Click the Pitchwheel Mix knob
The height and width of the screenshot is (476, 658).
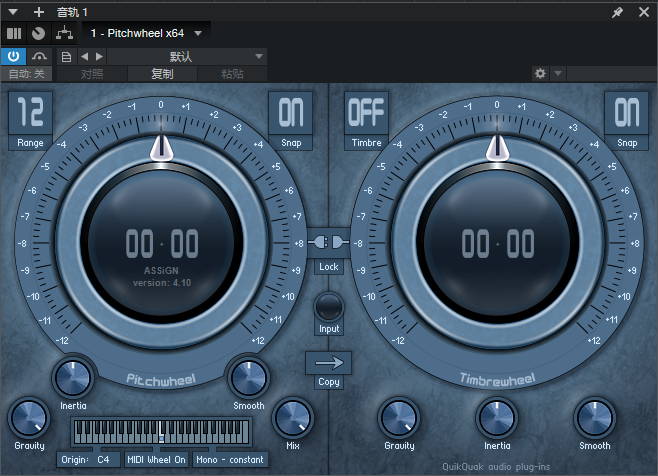(x=292, y=417)
